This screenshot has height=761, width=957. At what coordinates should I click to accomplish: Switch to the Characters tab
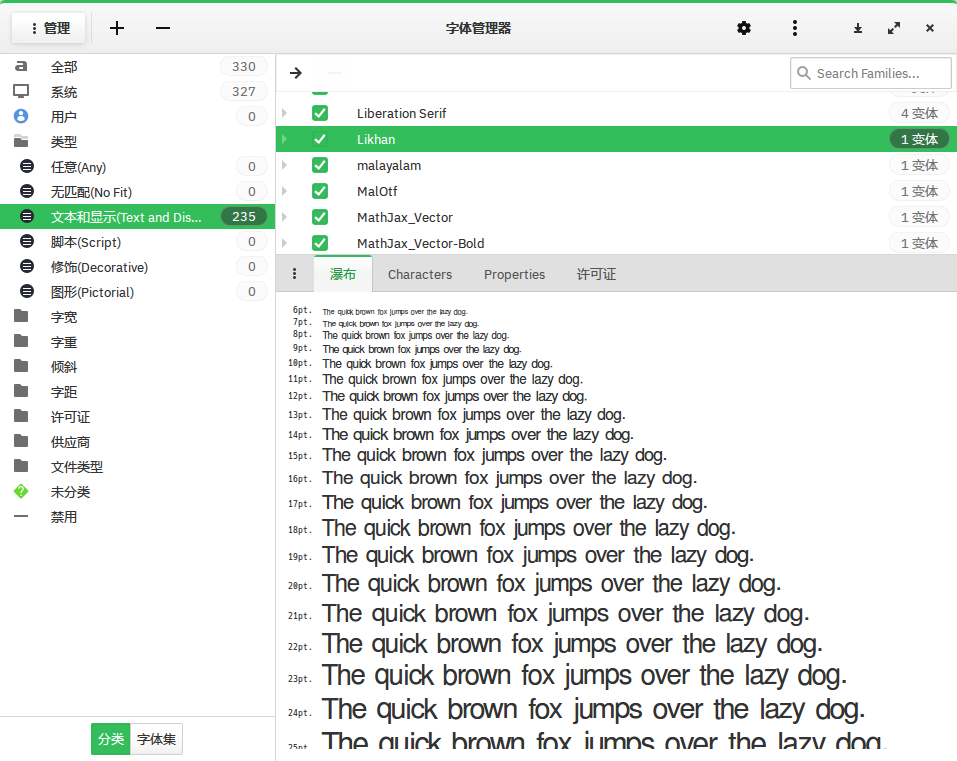tap(420, 275)
